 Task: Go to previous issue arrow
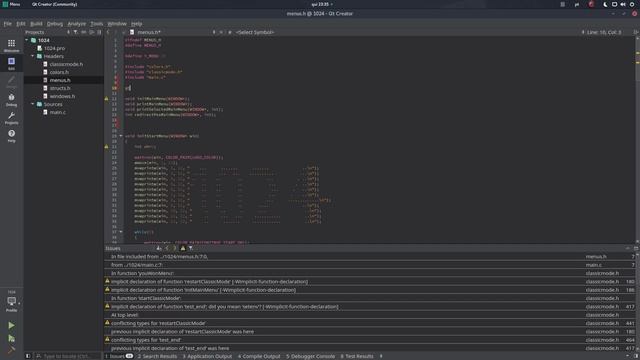[x=167, y=248]
